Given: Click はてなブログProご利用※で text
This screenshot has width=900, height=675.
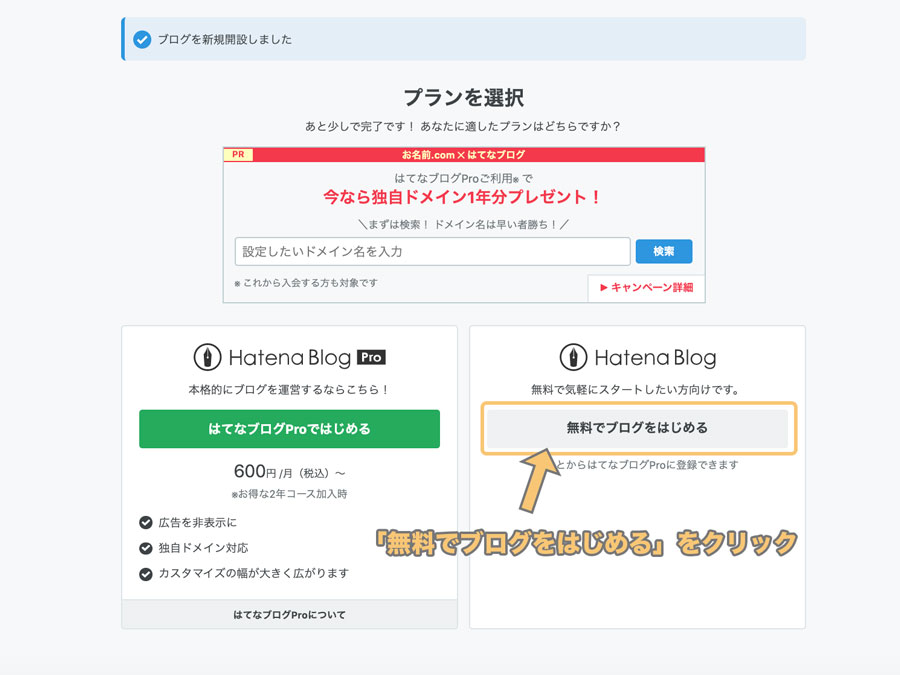Looking at the screenshot, I should pos(464,179).
